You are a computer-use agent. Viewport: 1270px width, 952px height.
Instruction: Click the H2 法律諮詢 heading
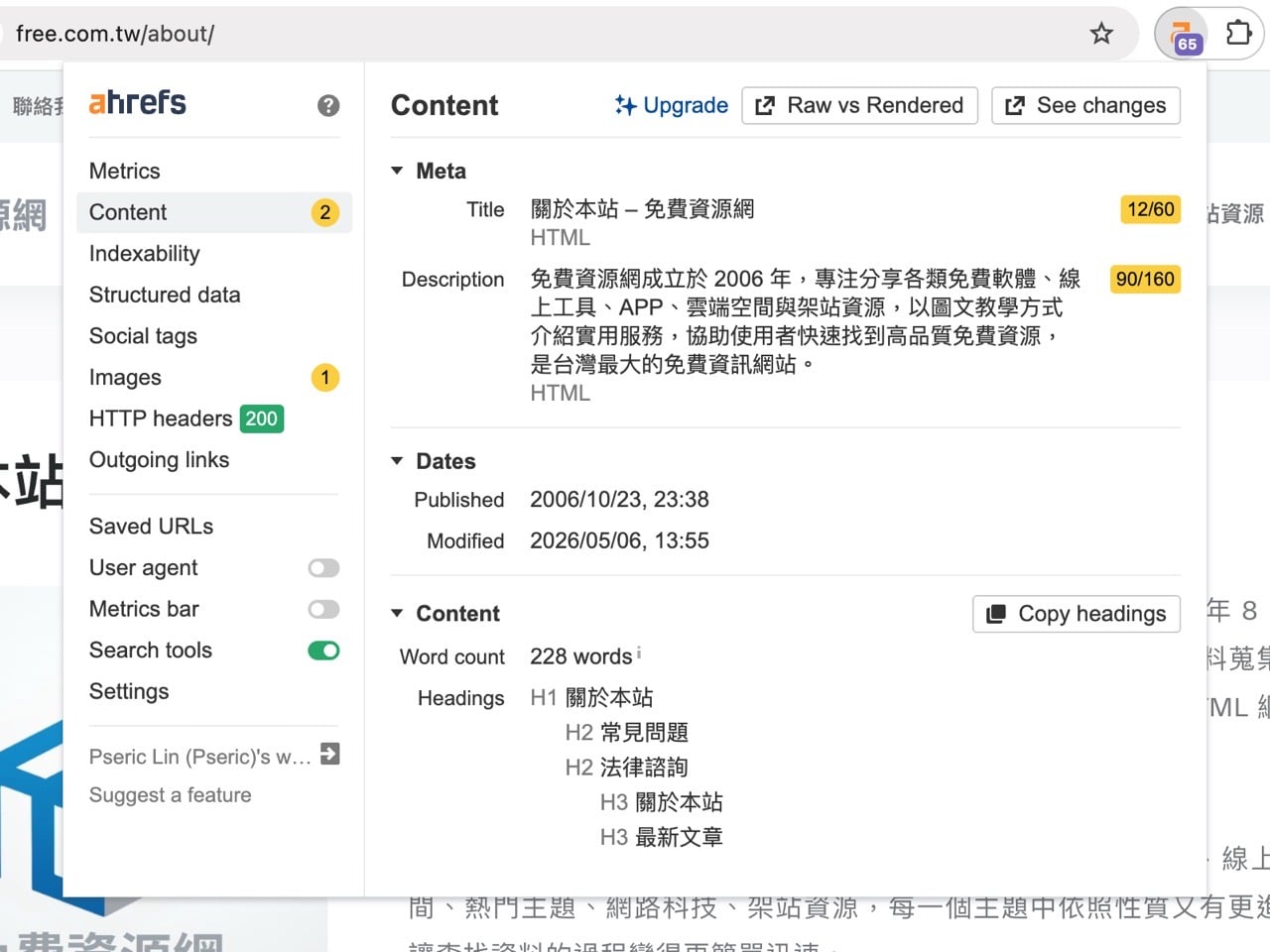[x=627, y=768]
